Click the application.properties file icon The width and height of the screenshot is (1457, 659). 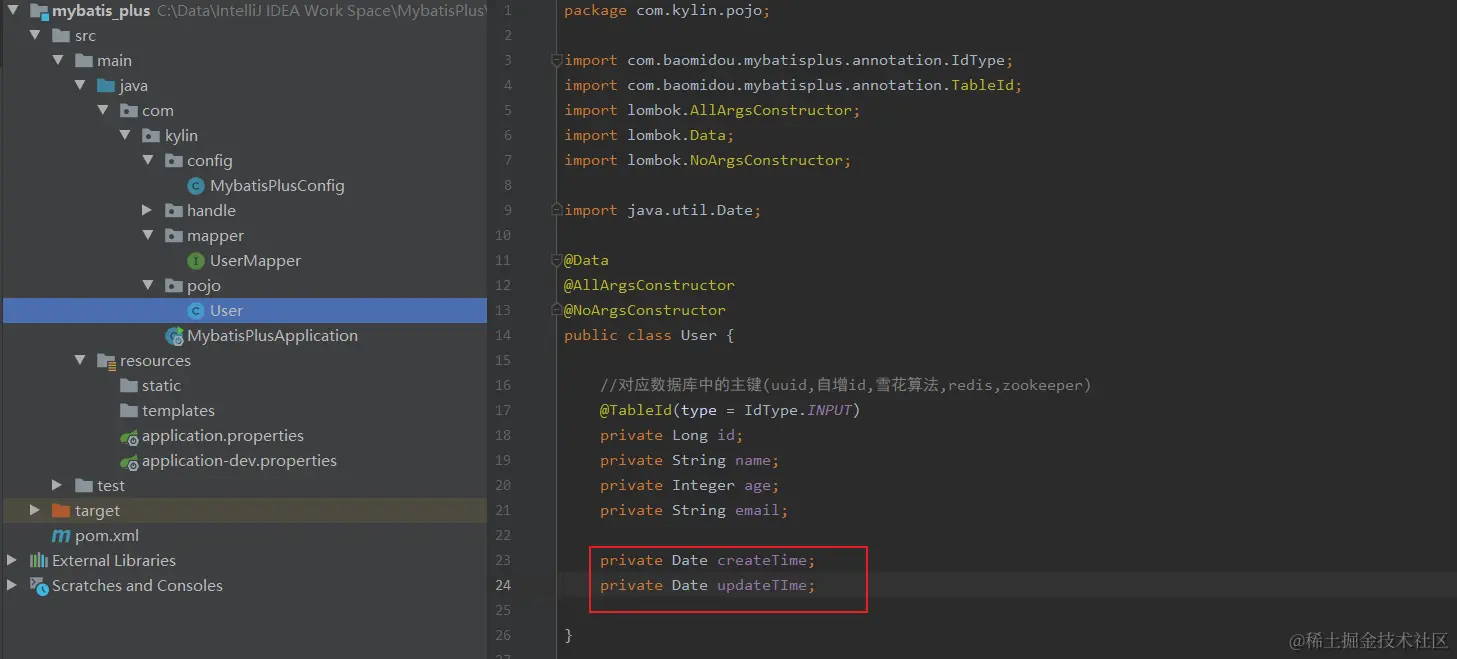pos(129,436)
